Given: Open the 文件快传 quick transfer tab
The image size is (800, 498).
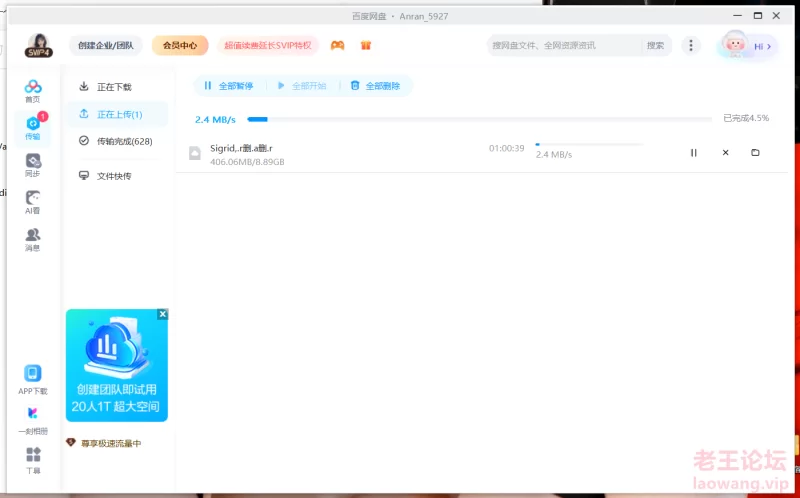Looking at the screenshot, I should pyautogui.click(x=118, y=176).
